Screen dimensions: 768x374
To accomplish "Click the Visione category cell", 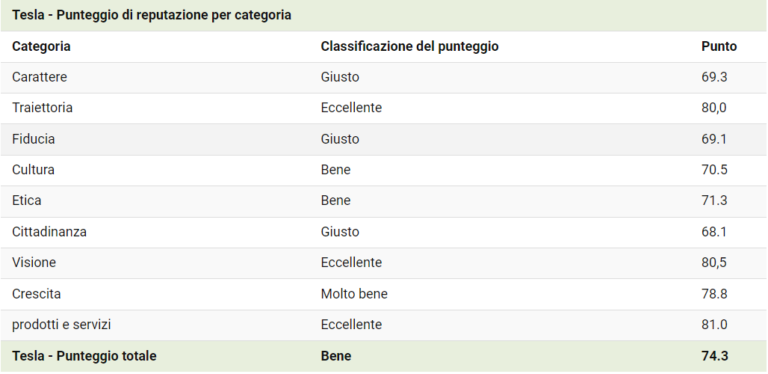I will tap(34, 262).
